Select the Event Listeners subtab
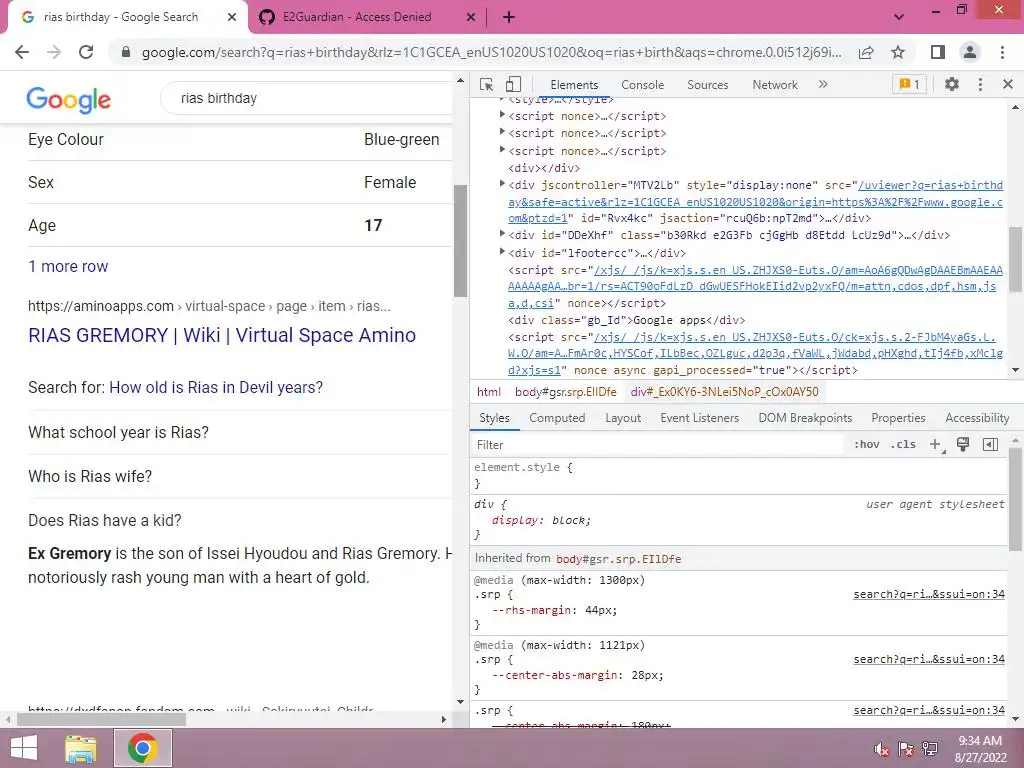 point(699,418)
